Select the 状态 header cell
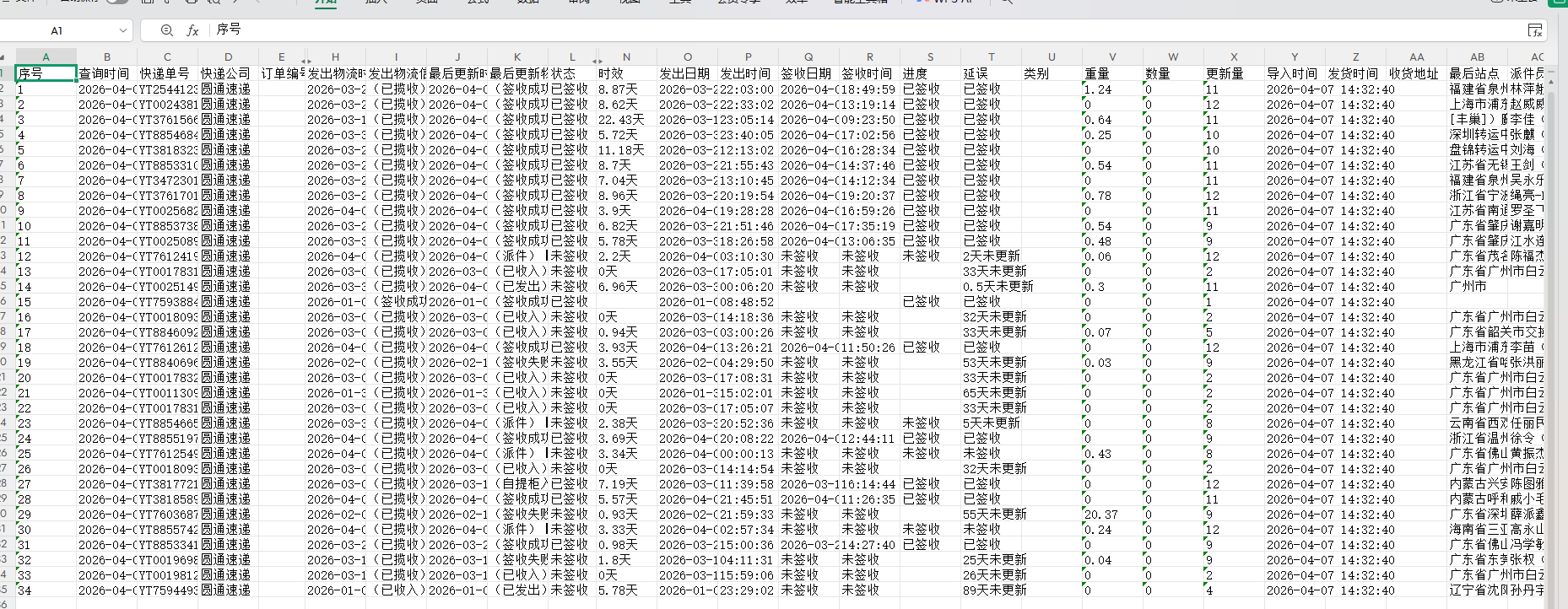The image size is (1568, 609). tap(569, 73)
